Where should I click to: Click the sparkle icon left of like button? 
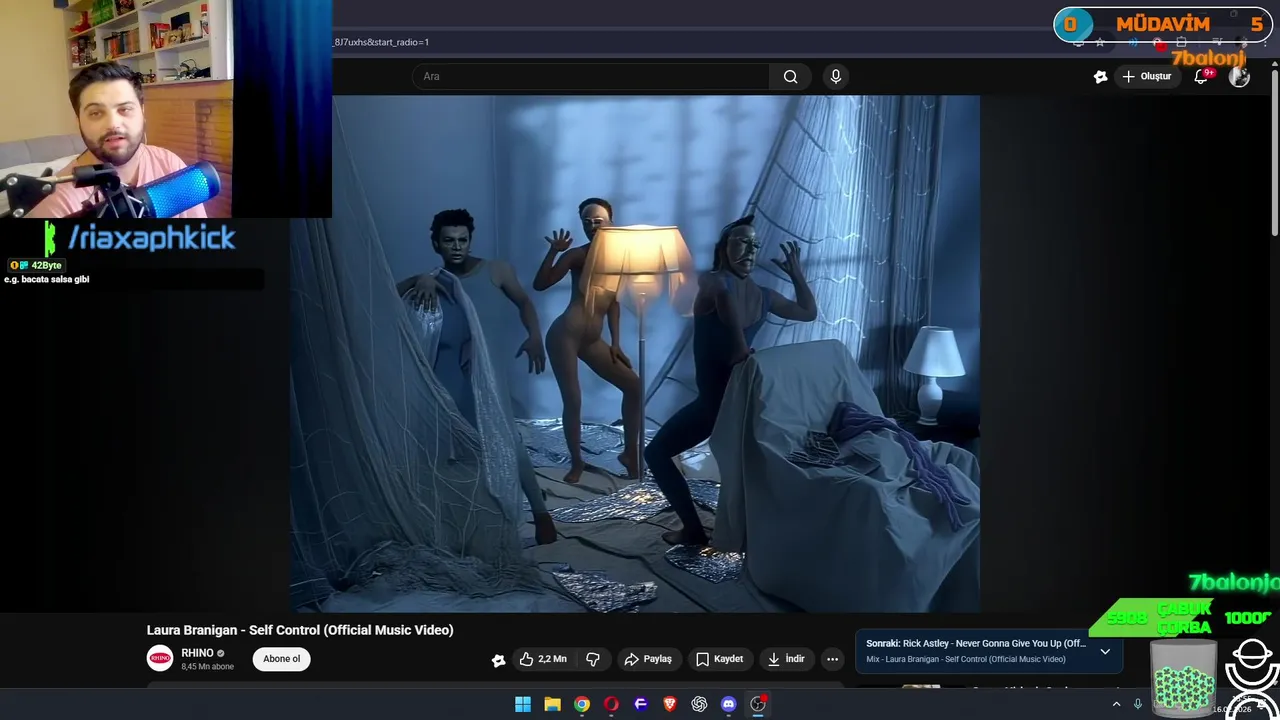pos(498,660)
